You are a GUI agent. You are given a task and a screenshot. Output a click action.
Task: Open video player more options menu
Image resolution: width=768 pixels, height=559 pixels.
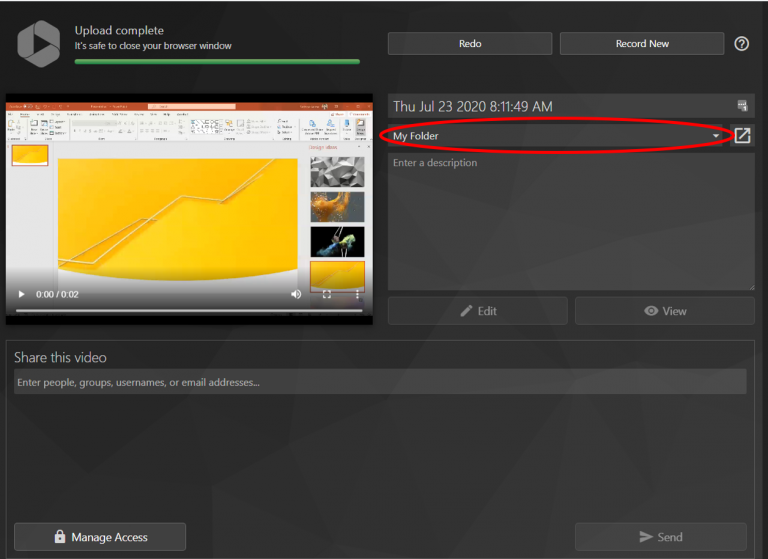point(358,294)
